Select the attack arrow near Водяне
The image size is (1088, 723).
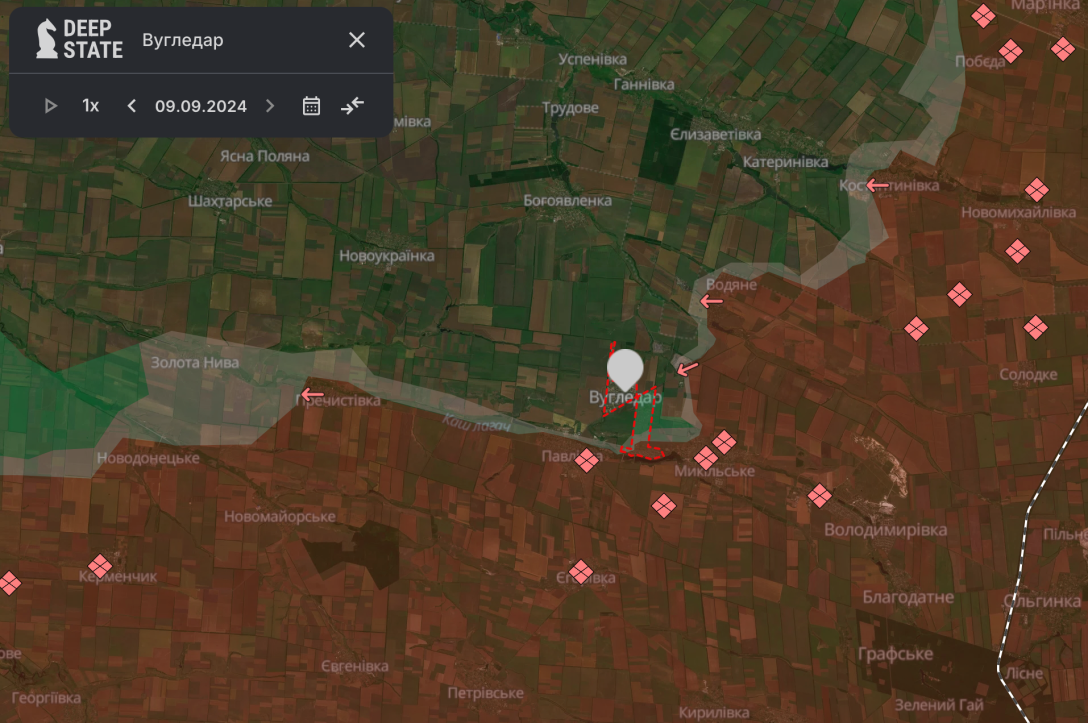tap(711, 301)
